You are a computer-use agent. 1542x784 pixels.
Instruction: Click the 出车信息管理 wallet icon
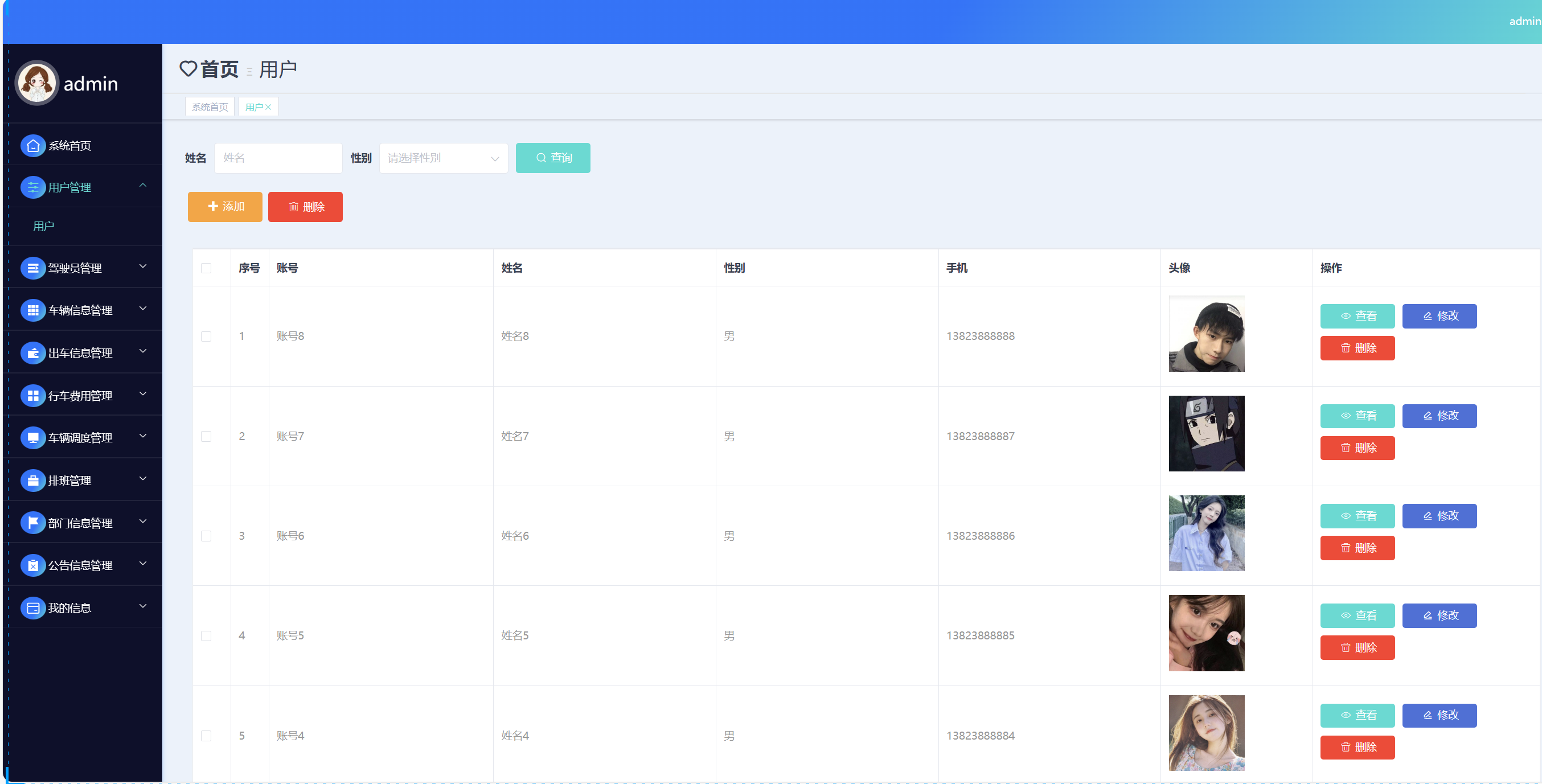[33, 353]
